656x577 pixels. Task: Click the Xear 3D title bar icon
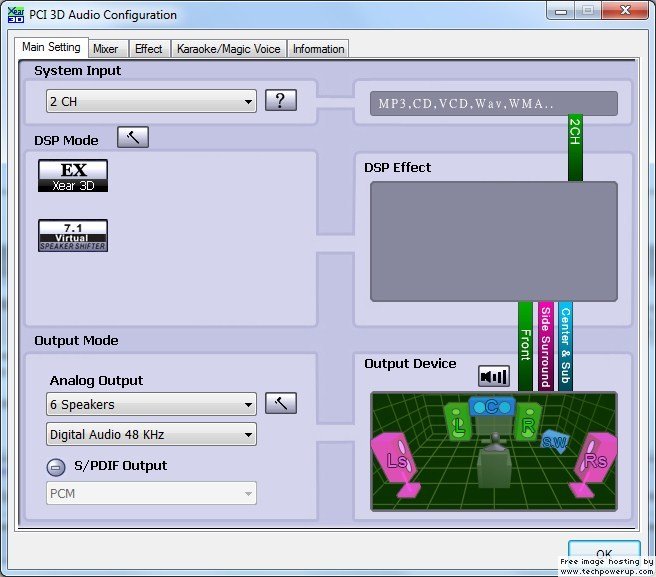tap(16, 15)
